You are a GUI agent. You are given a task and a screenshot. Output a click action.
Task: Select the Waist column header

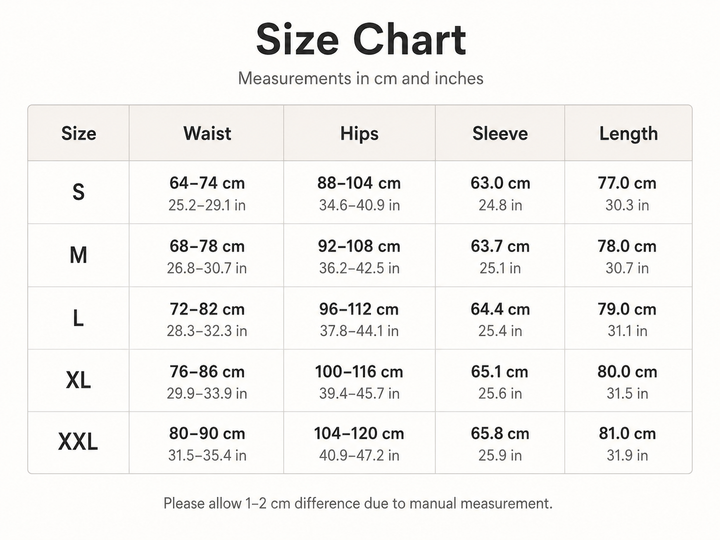207,134
